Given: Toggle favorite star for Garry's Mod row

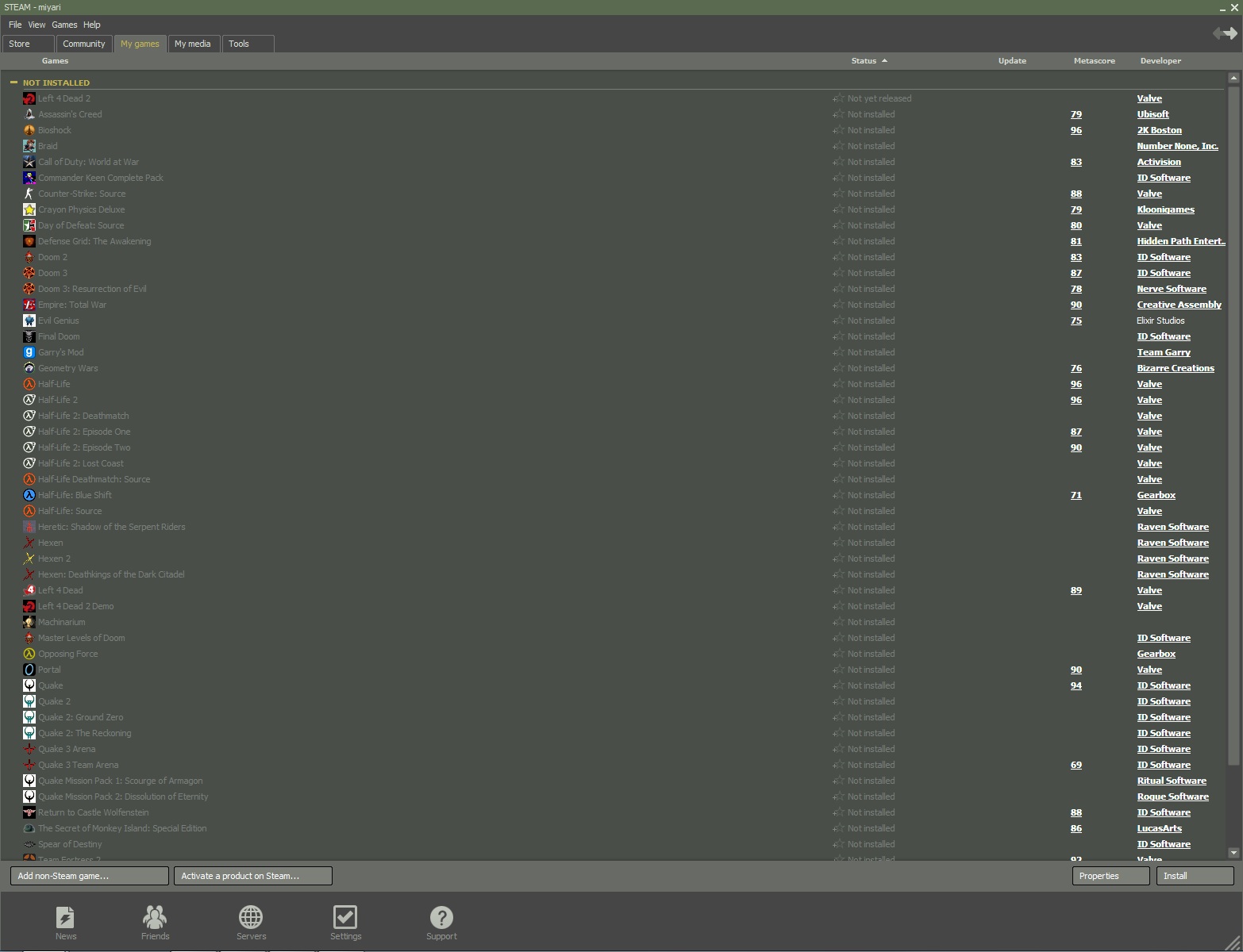Looking at the screenshot, I should pyautogui.click(x=838, y=352).
